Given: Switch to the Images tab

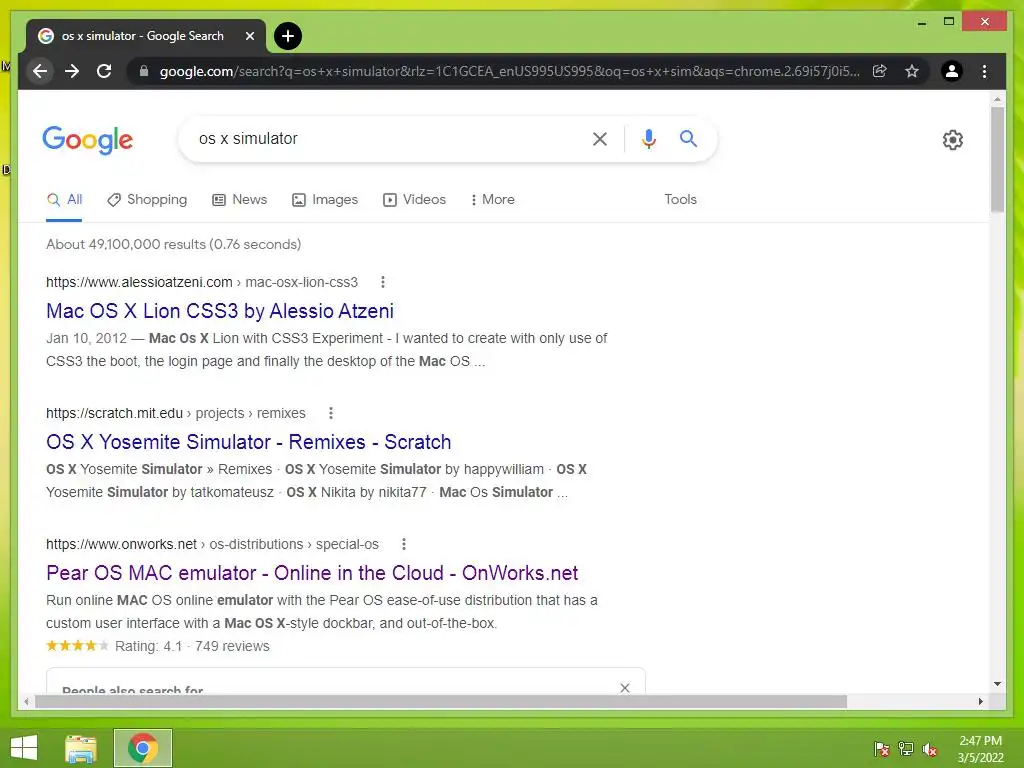Looking at the screenshot, I should point(325,199).
